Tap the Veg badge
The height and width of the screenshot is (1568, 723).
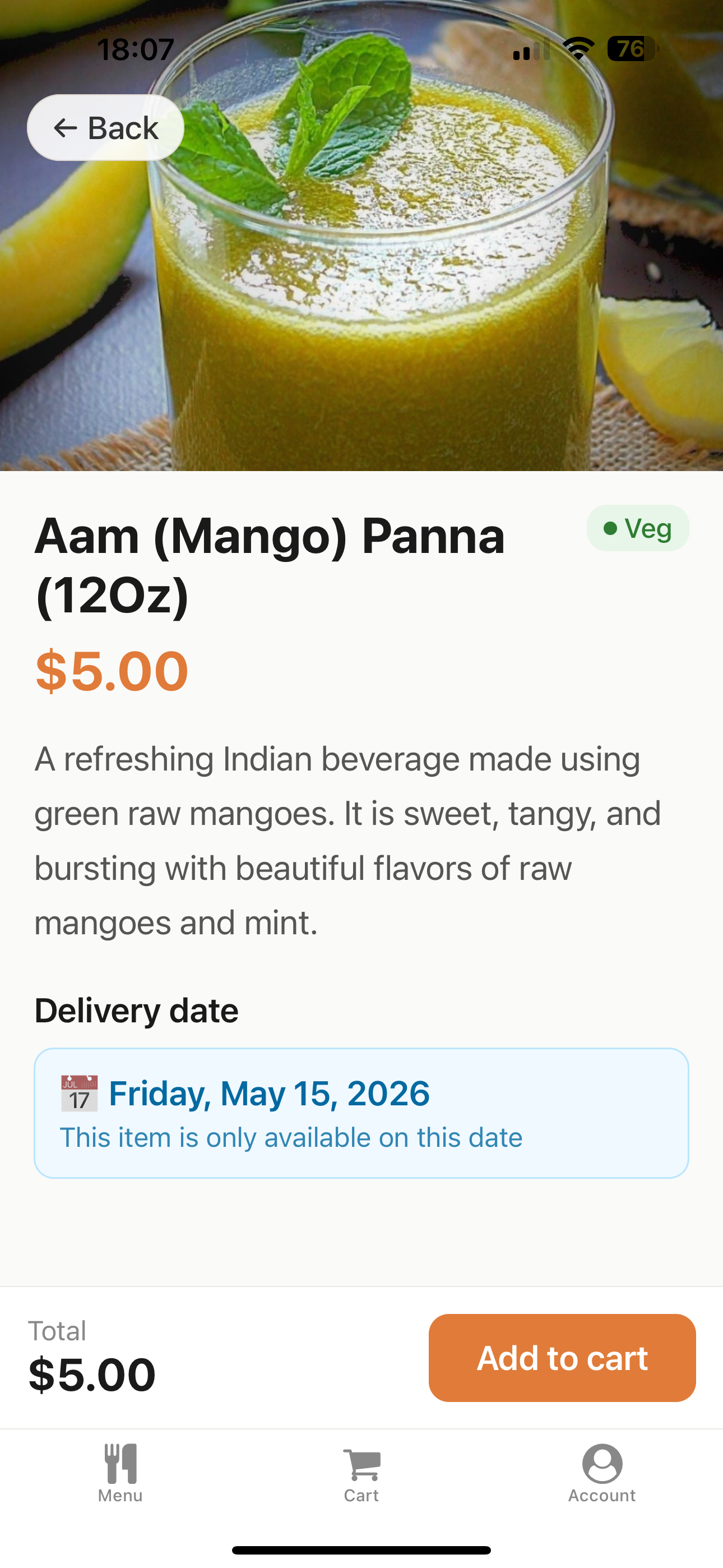(638, 528)
